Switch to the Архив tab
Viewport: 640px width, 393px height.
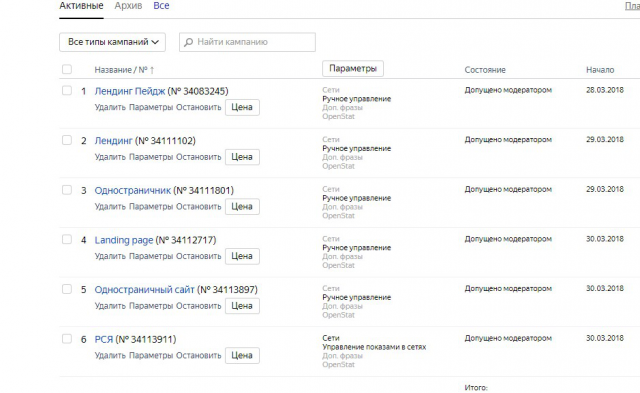(x=128, y=6)
